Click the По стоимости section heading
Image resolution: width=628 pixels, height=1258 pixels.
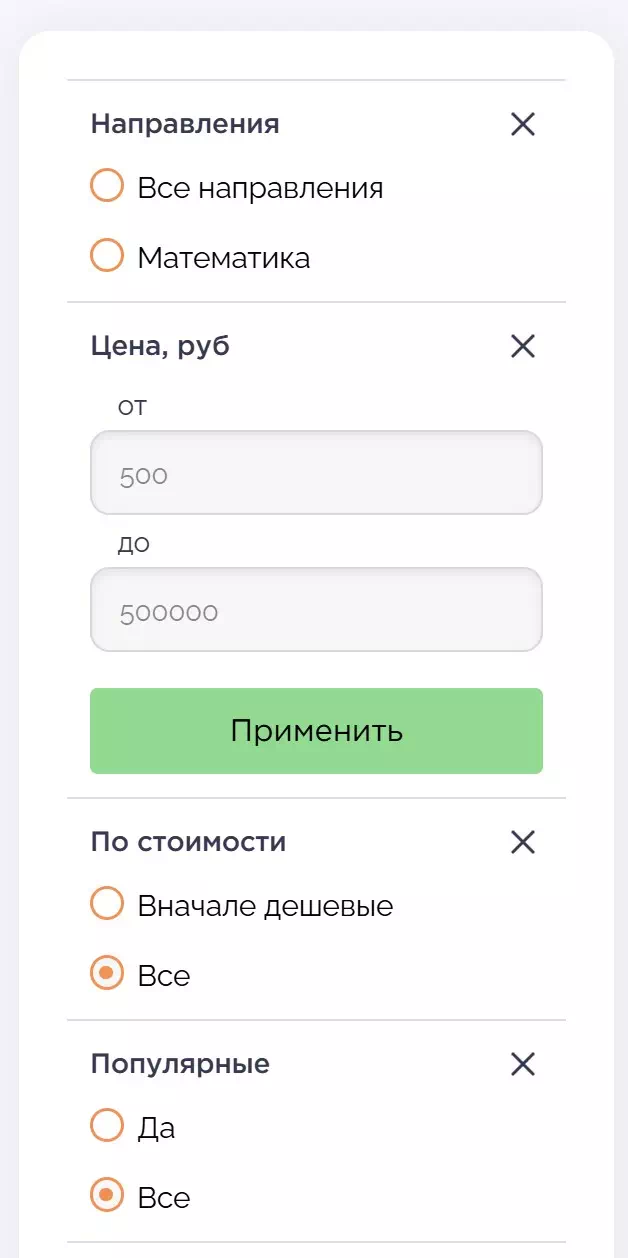[x=188, y=843]
